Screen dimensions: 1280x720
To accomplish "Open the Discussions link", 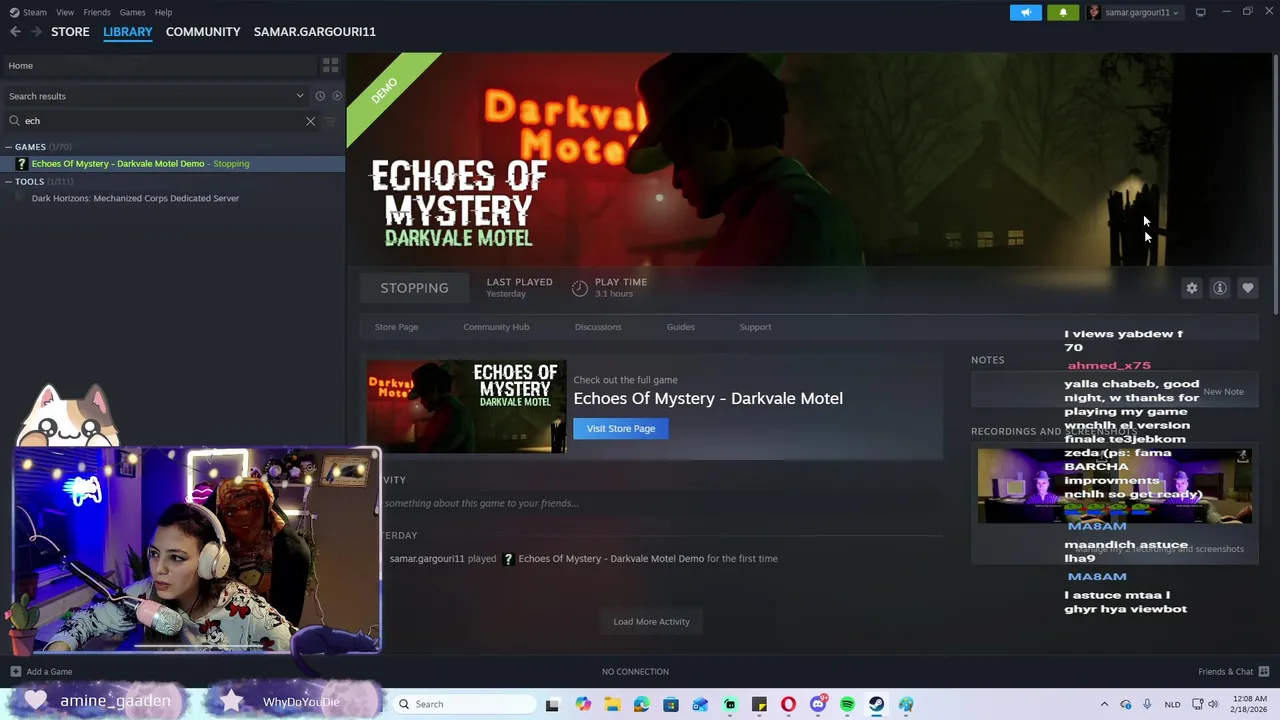I will pos(598,327).
